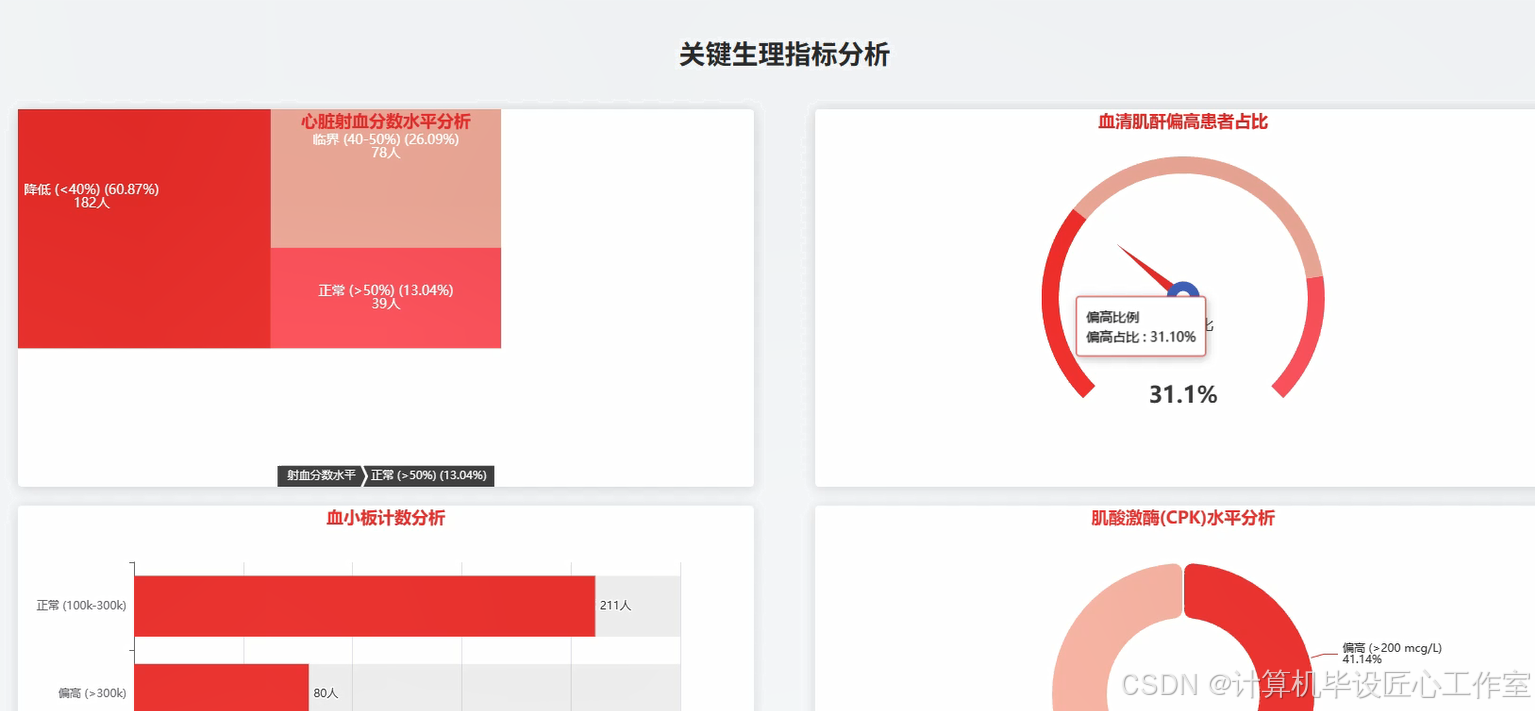The image size is (1535, 711).
Task: Click the 血小板计数分析 chart title
Action: coord(386,518)
